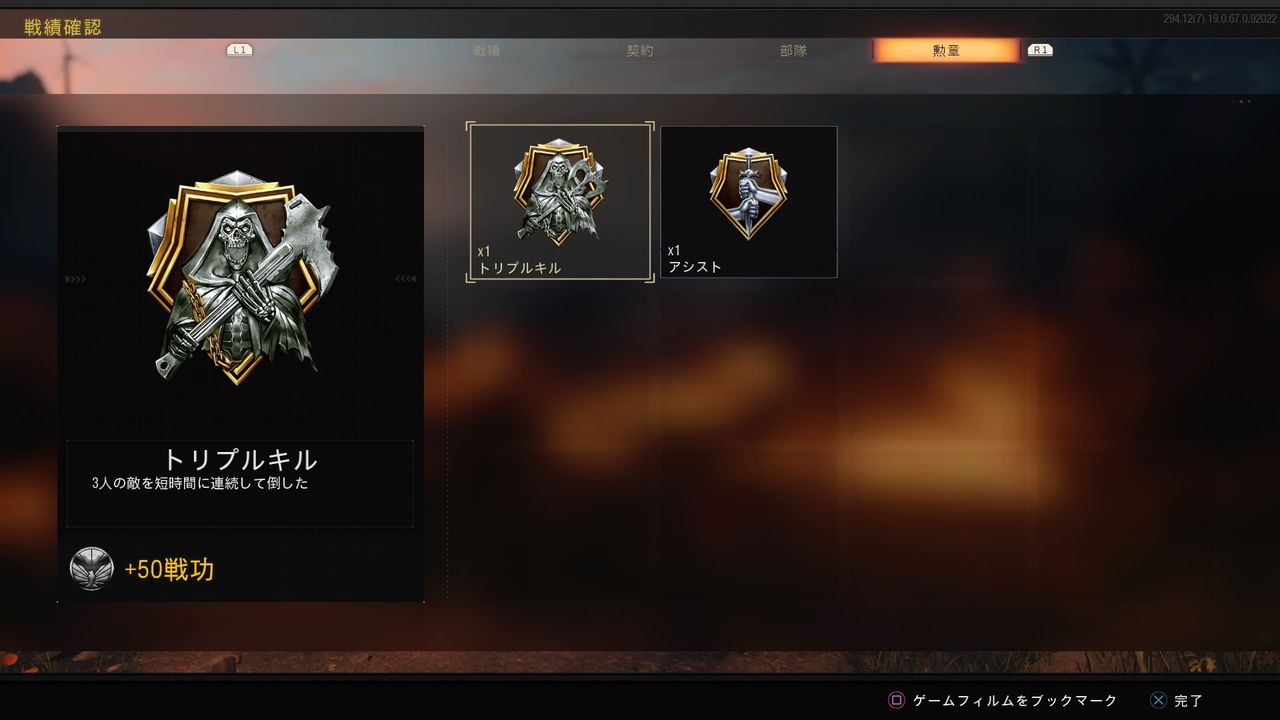Click the +50戦功 reward text
The image size is (1280, 720).
pos(169,570)
